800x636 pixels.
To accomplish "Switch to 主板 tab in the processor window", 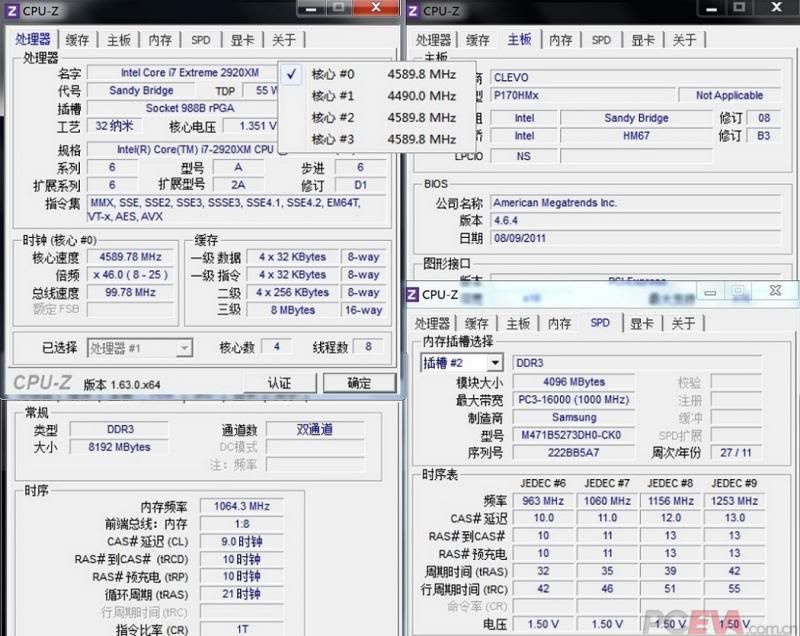I will click(119, 40).
